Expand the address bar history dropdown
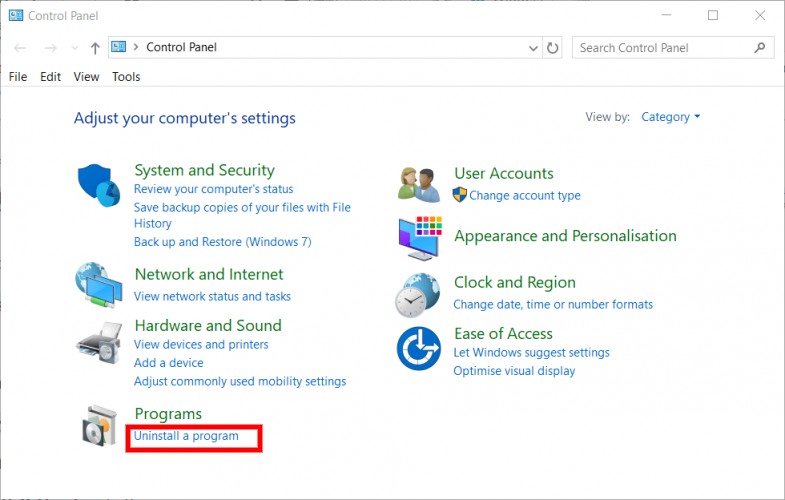785x500 pixels. point(533,48)
